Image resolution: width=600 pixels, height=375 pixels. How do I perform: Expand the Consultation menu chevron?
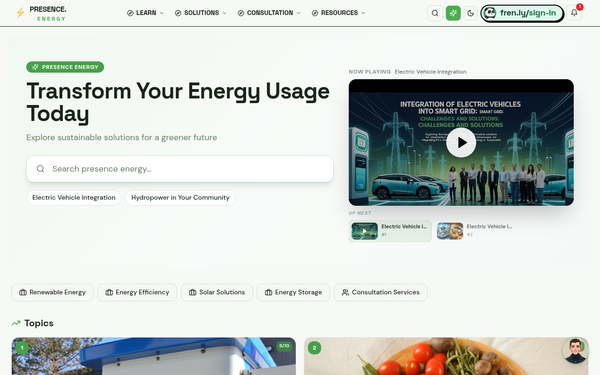pos(298,13)
